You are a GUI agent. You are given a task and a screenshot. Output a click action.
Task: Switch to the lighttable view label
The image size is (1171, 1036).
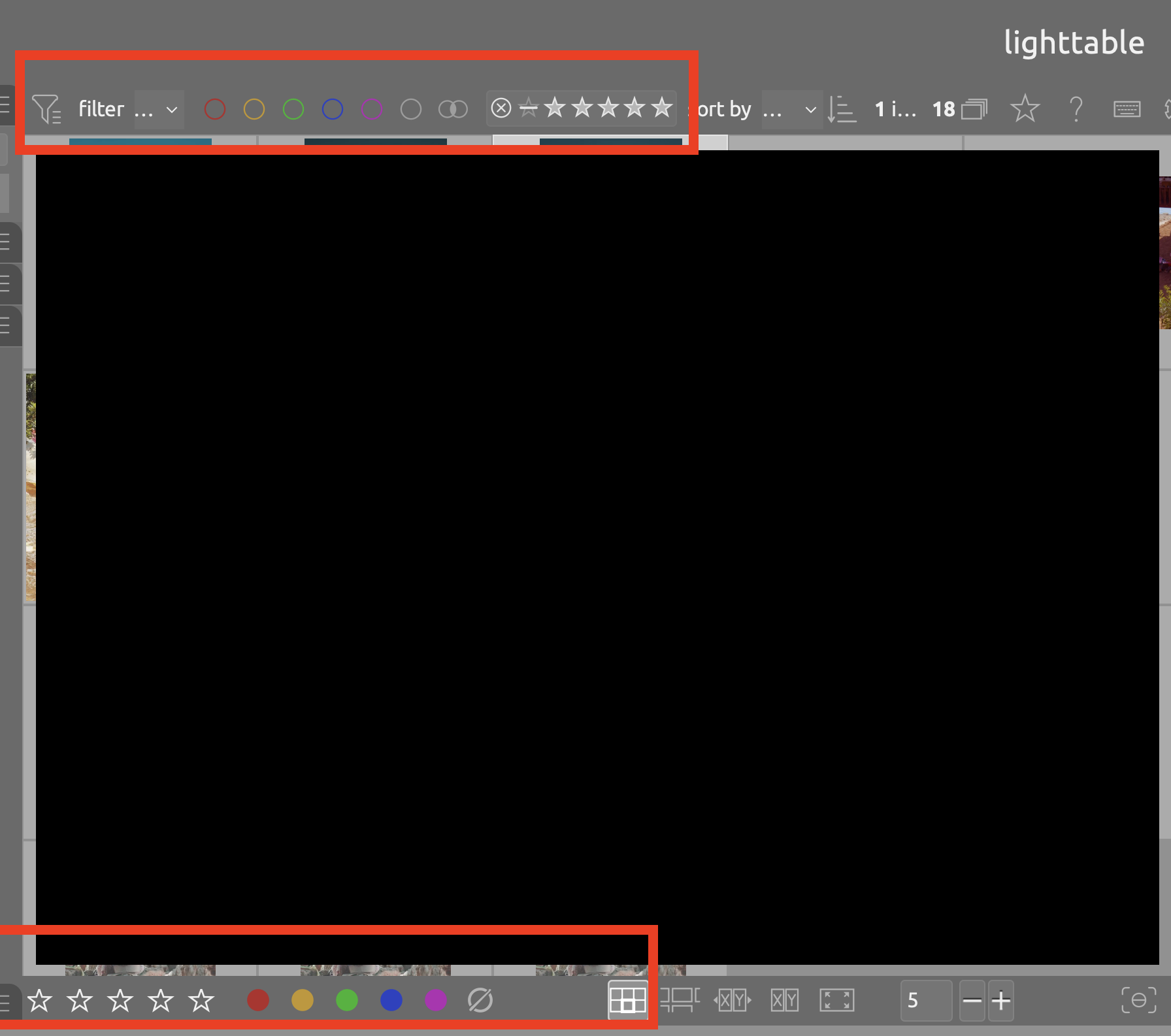[x=1074, y=43]
